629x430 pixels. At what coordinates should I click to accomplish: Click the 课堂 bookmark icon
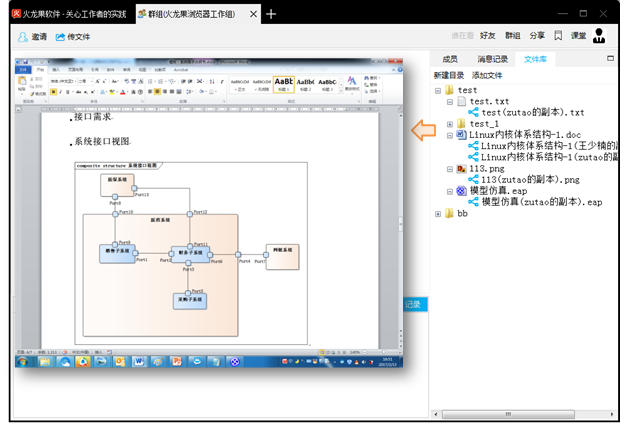click(x=558, y=36)
